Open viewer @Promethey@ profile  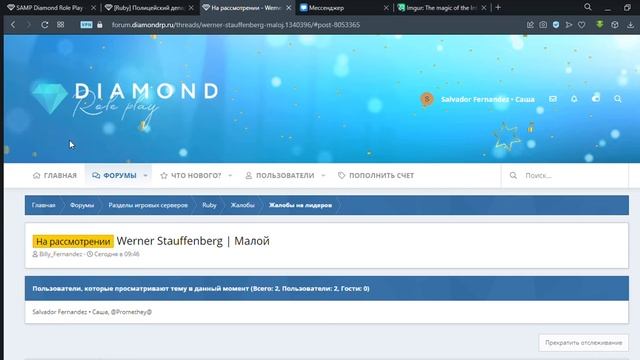click(x=131, y=312)
